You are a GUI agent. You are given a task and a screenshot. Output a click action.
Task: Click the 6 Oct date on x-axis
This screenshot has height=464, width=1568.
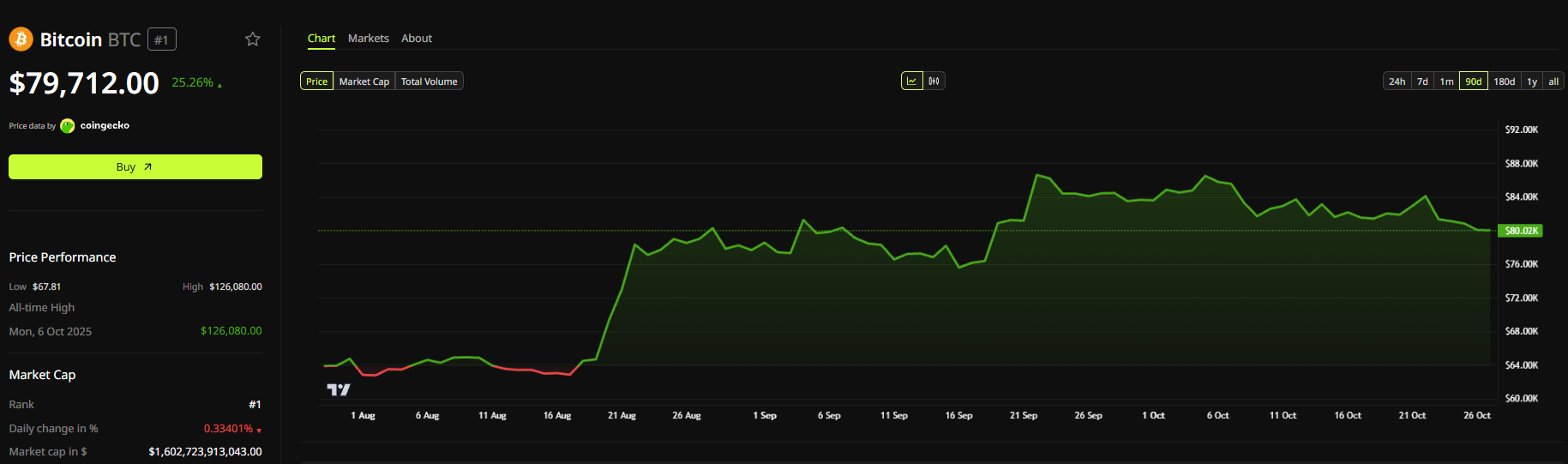(1217, 415)
